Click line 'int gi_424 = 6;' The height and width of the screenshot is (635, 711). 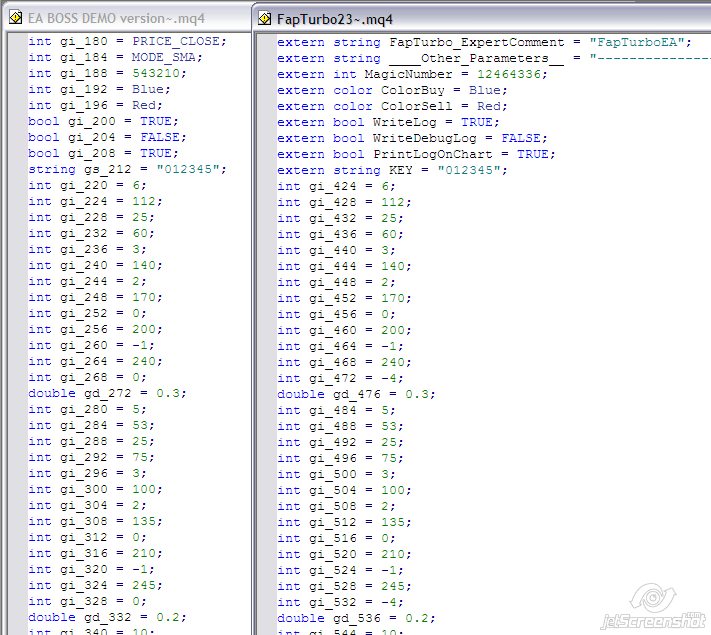[x=336, y=186]
